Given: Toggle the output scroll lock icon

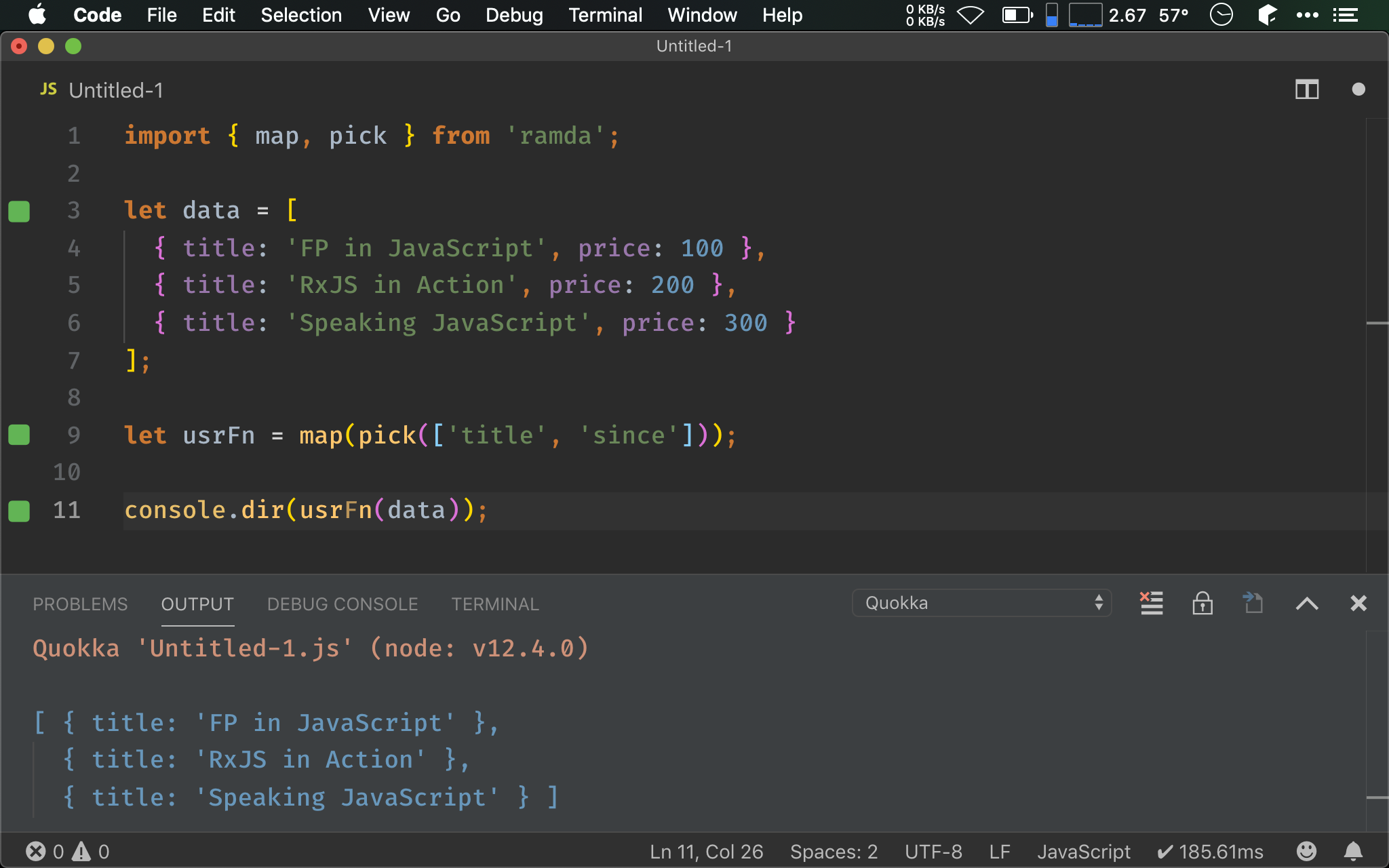Looking at the screenshot, I should 1202,603.
